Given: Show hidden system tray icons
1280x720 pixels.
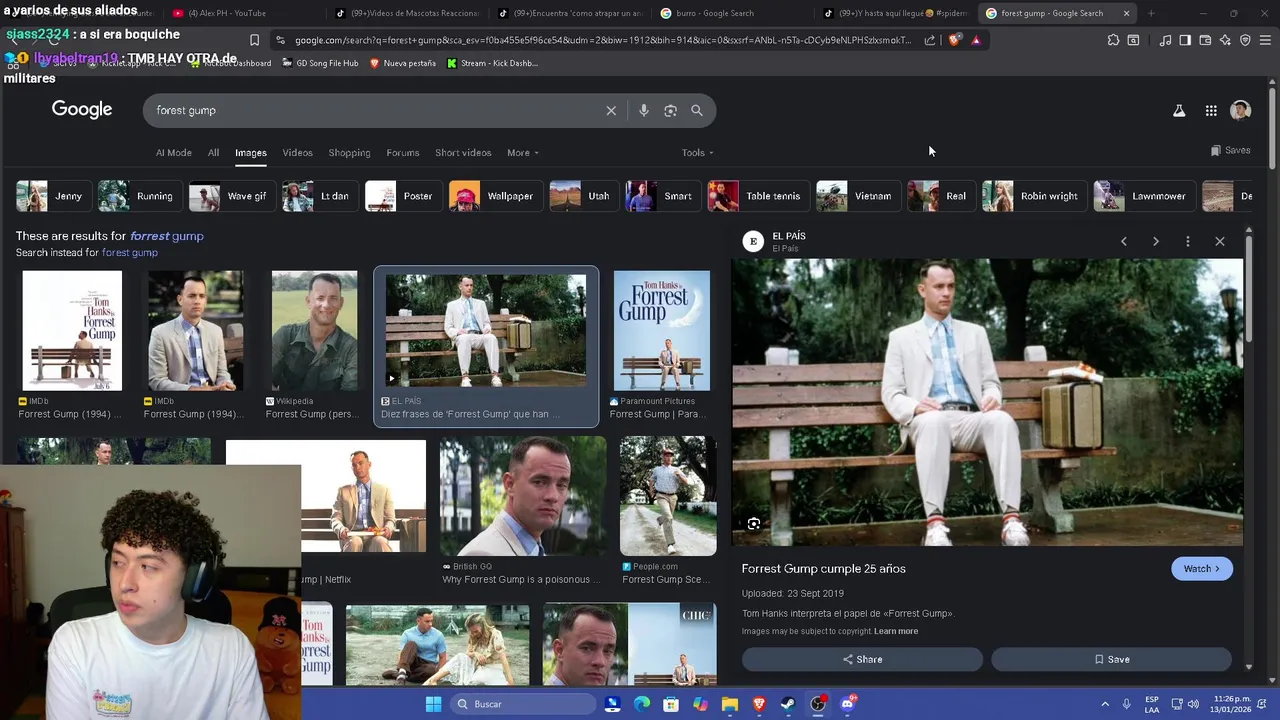Looking at the screenshot, I should pyautogui.click(x=1105, y=704).
